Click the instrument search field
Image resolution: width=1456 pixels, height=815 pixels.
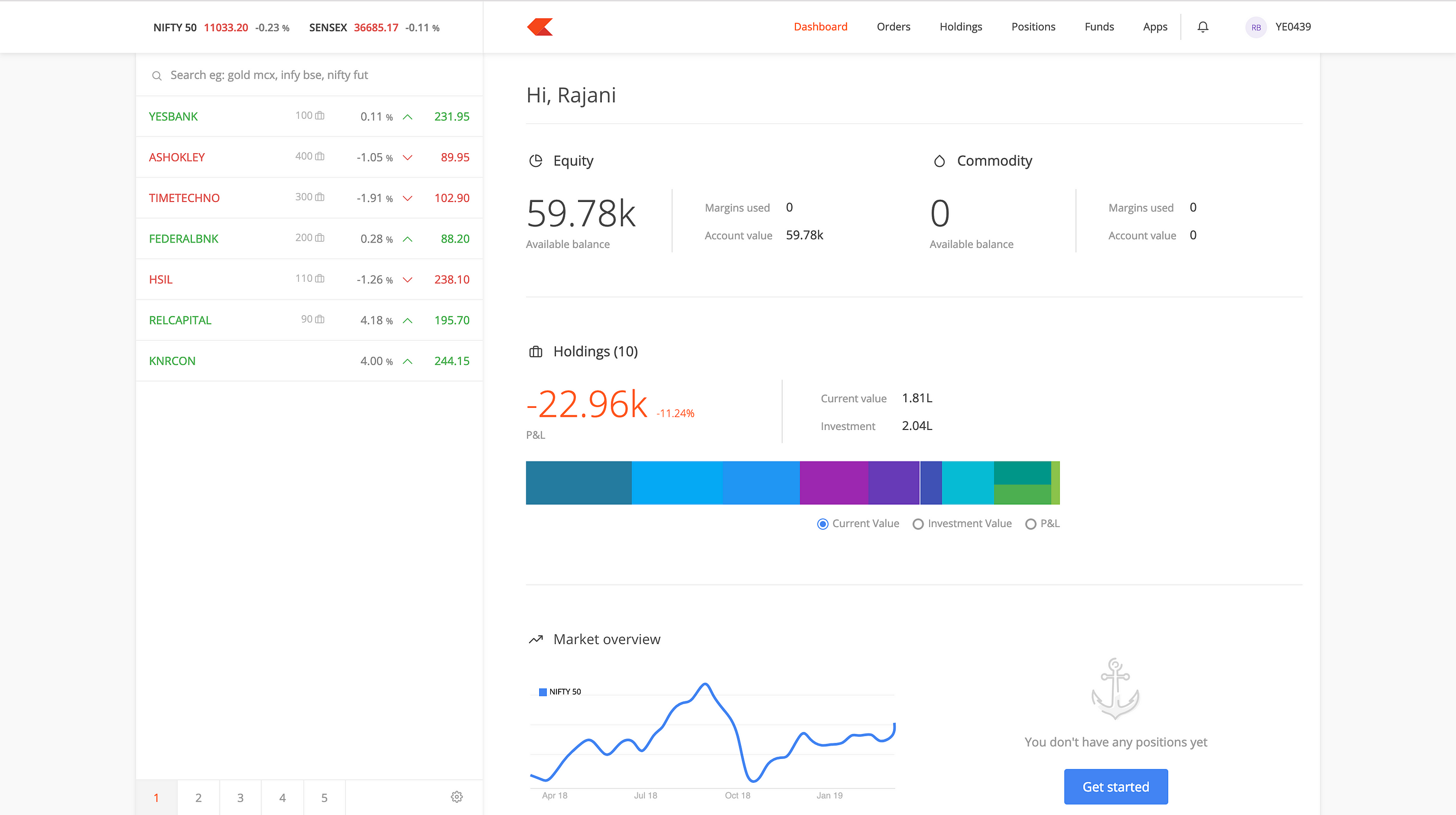click(309, 75)
